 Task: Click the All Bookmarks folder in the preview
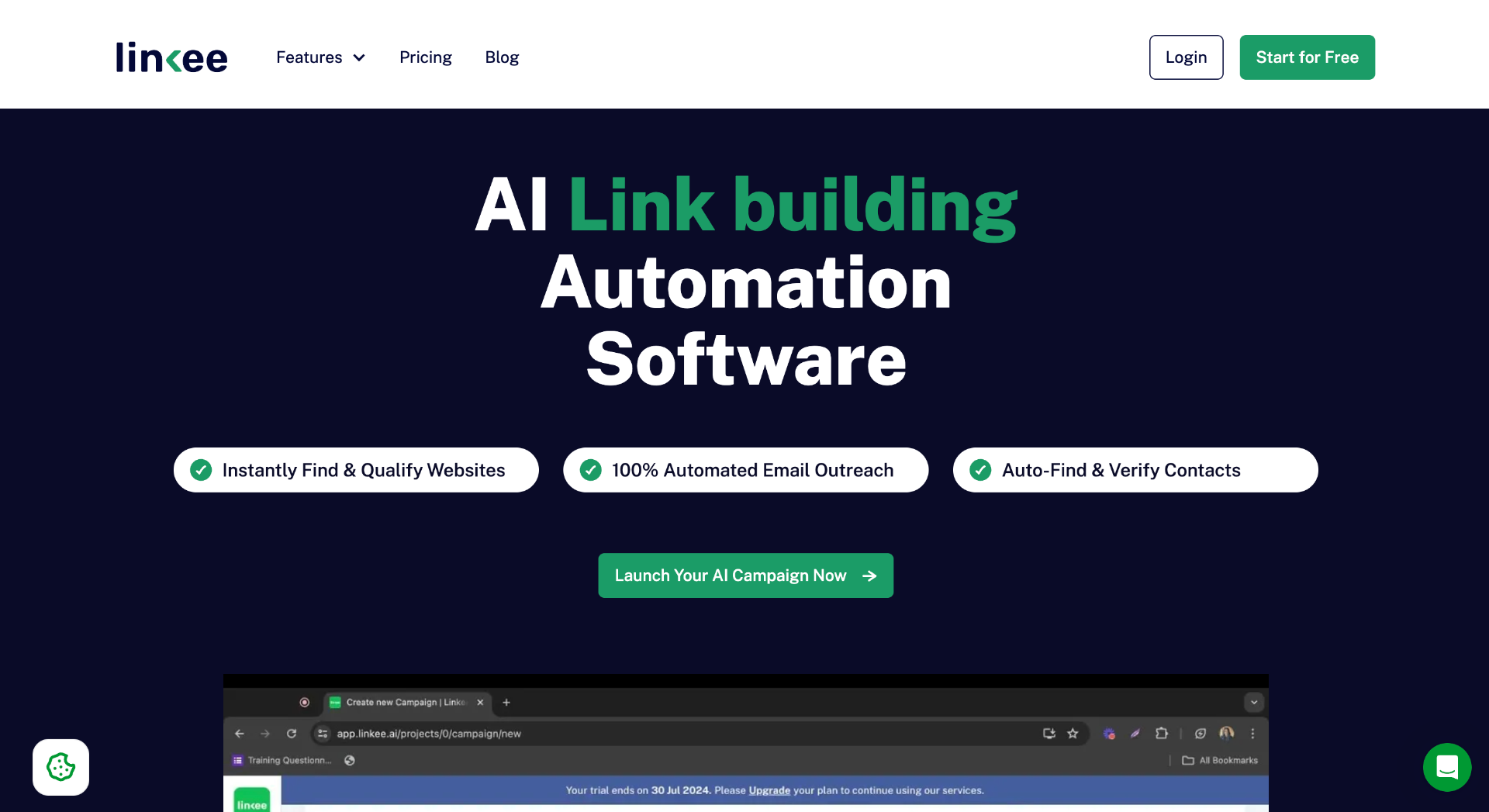pyautogui.click(x=1220, y=761)
